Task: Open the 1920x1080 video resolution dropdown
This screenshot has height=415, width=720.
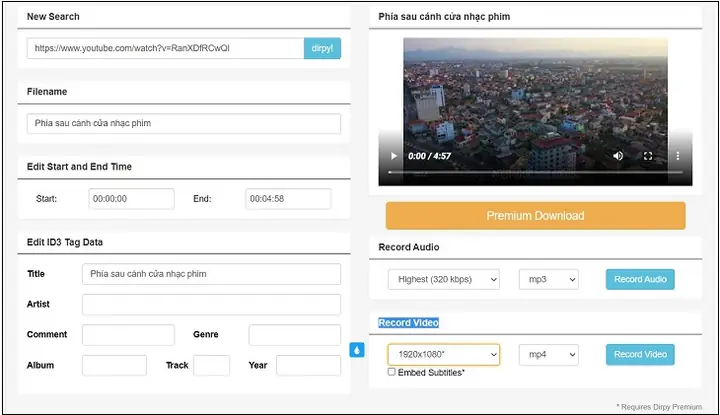Action: (x=444, y=354)
